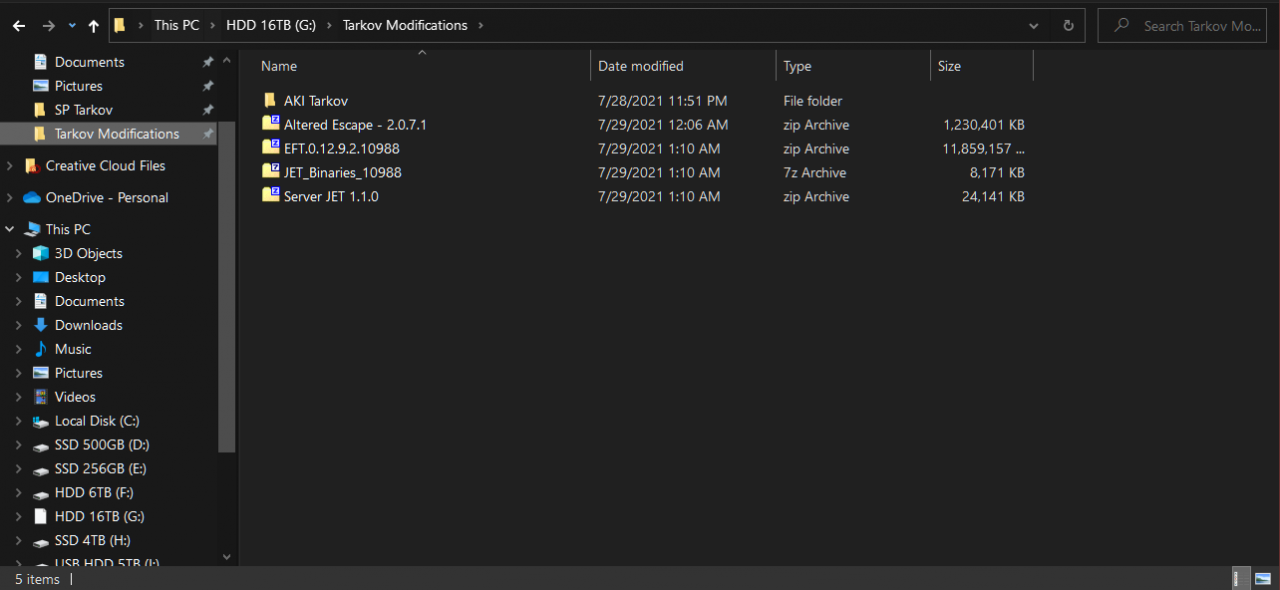The image size is (1280, 590).
Task: Select HDD 16TB (G:) in the breadcrumb
Action: (x=271, y=26)
